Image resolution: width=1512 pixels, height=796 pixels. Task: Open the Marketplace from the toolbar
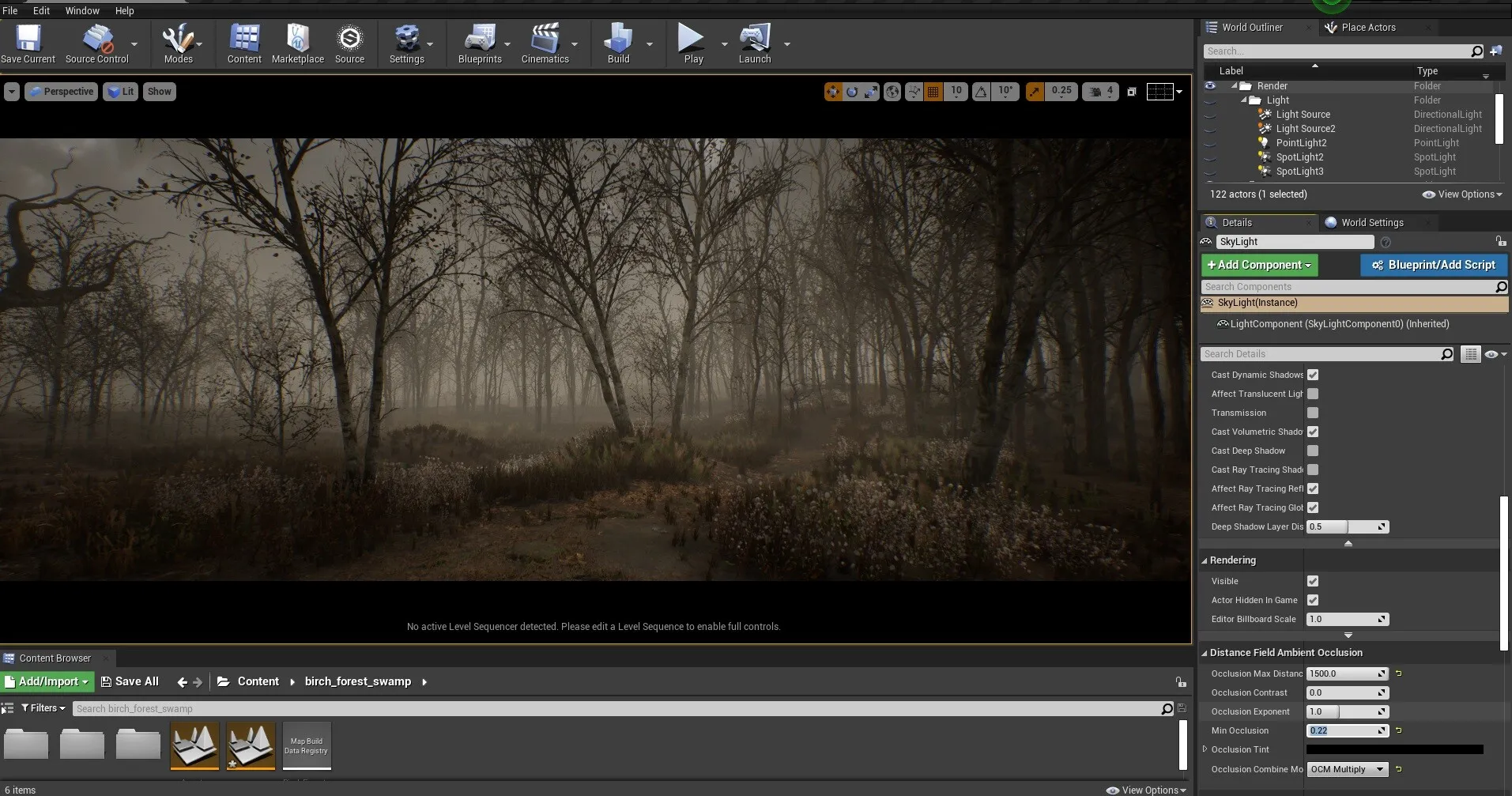(x=297, y=38)
